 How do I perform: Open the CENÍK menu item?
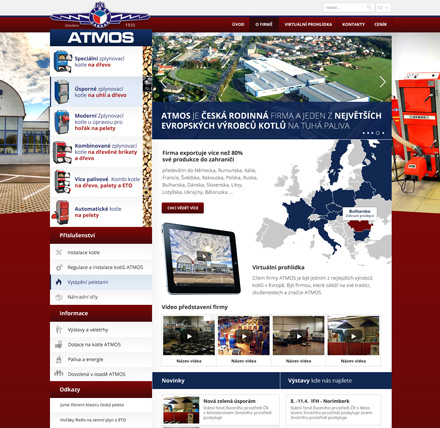coord(380,24)
